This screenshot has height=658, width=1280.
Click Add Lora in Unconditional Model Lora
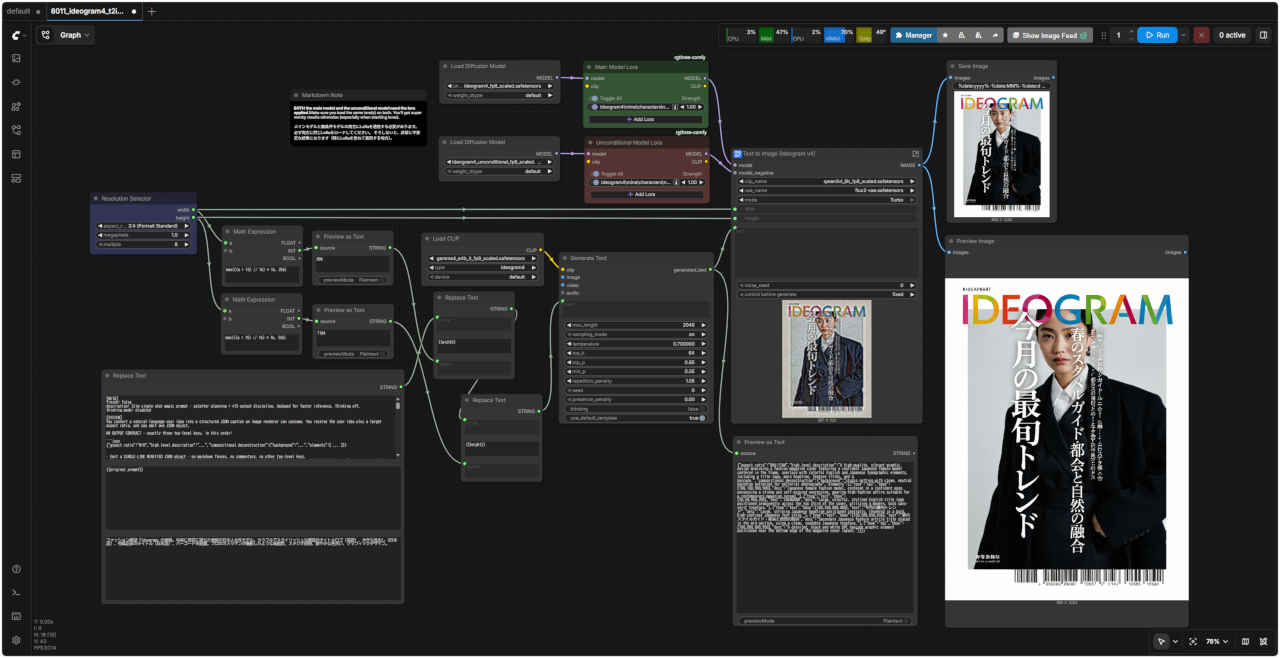point(645,194)
